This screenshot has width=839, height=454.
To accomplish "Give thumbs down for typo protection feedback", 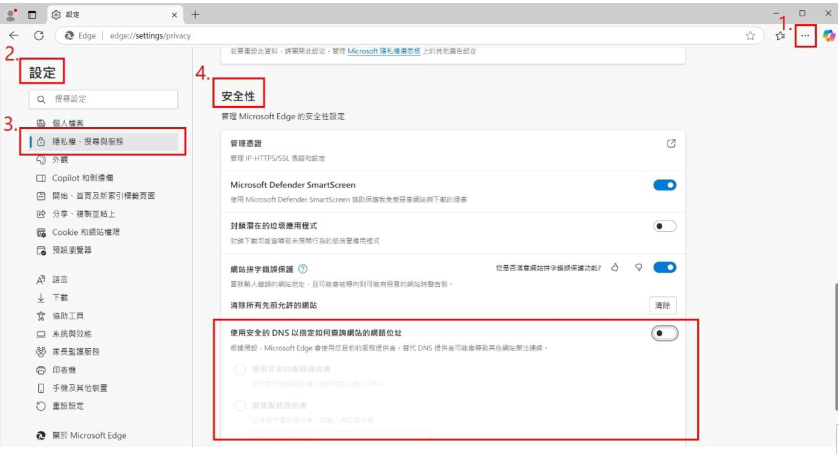I will coord(638,268).
